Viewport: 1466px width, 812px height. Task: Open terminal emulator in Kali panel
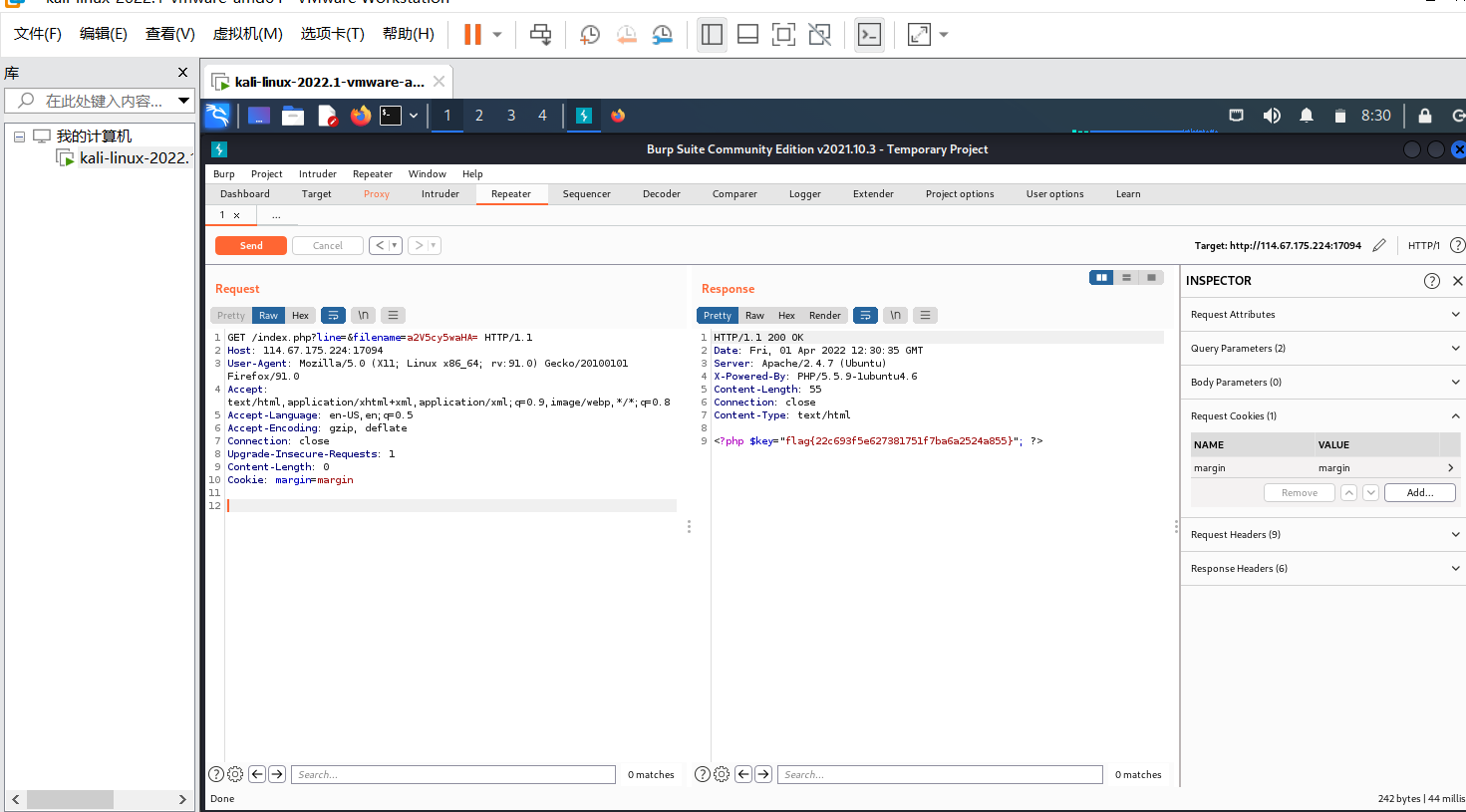click(391, 116)
